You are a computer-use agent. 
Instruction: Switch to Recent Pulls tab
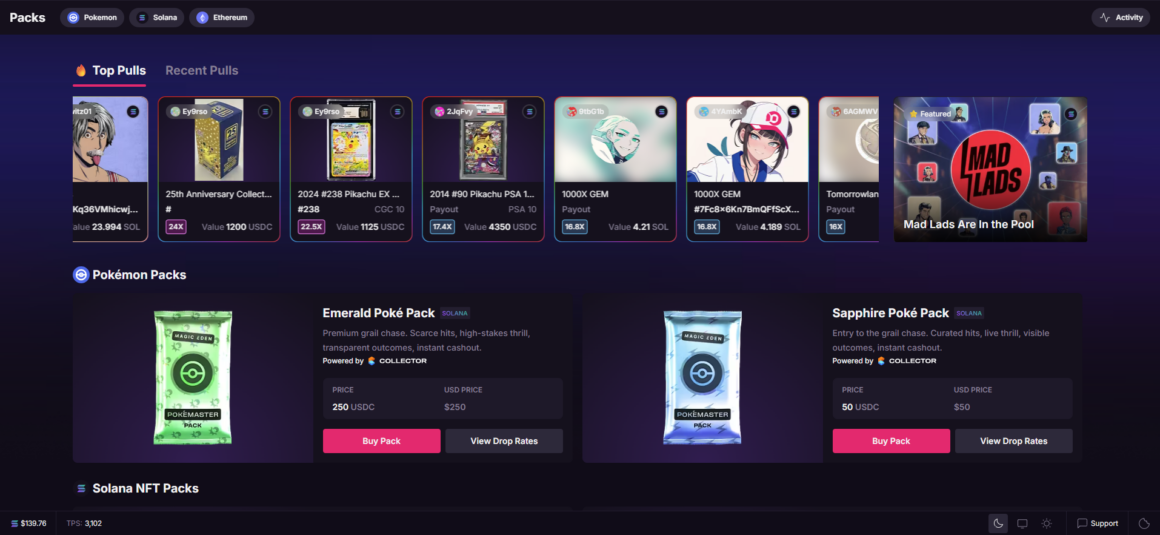(x=202, y=70)
